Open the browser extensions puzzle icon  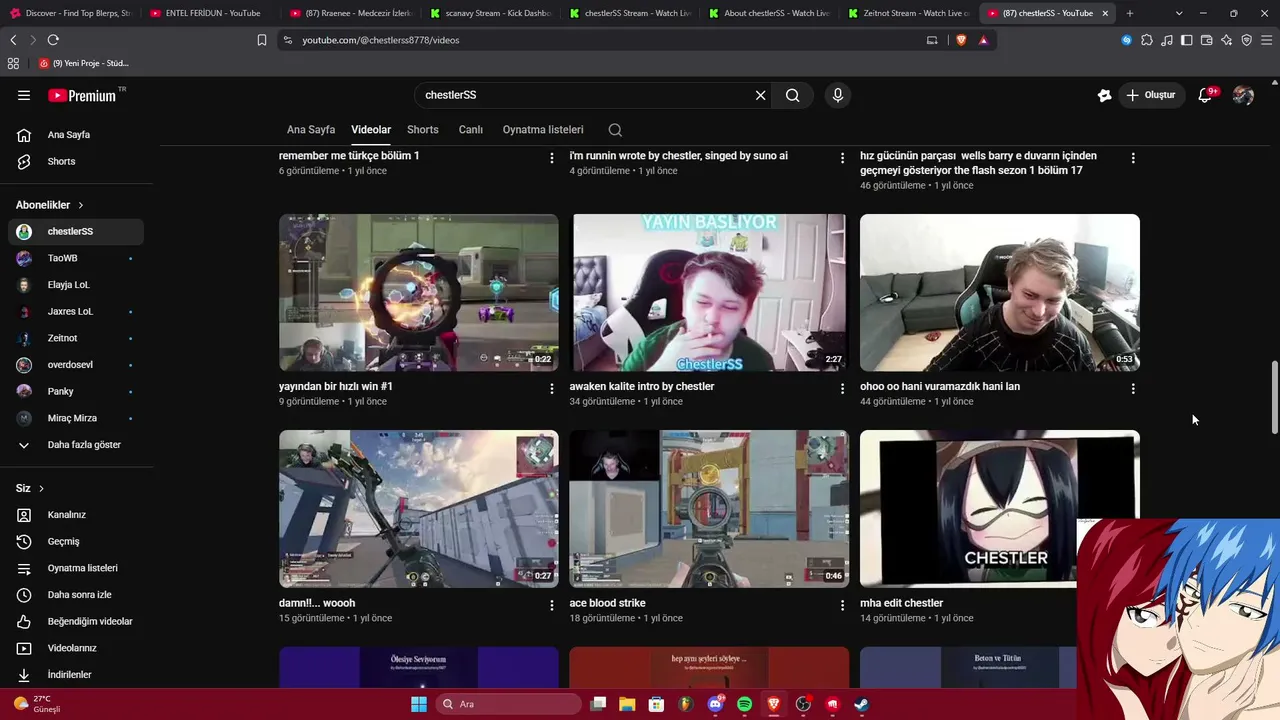[x=1147, y=40]
